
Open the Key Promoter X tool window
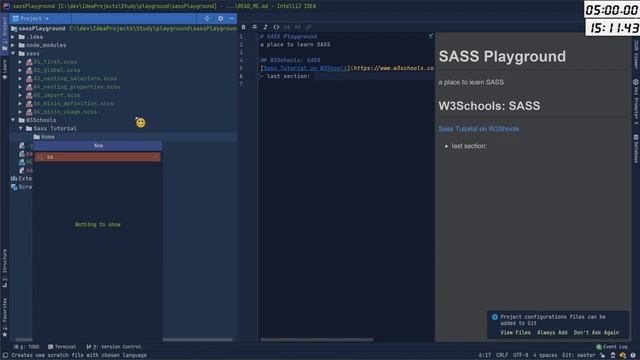coord(636,102)
